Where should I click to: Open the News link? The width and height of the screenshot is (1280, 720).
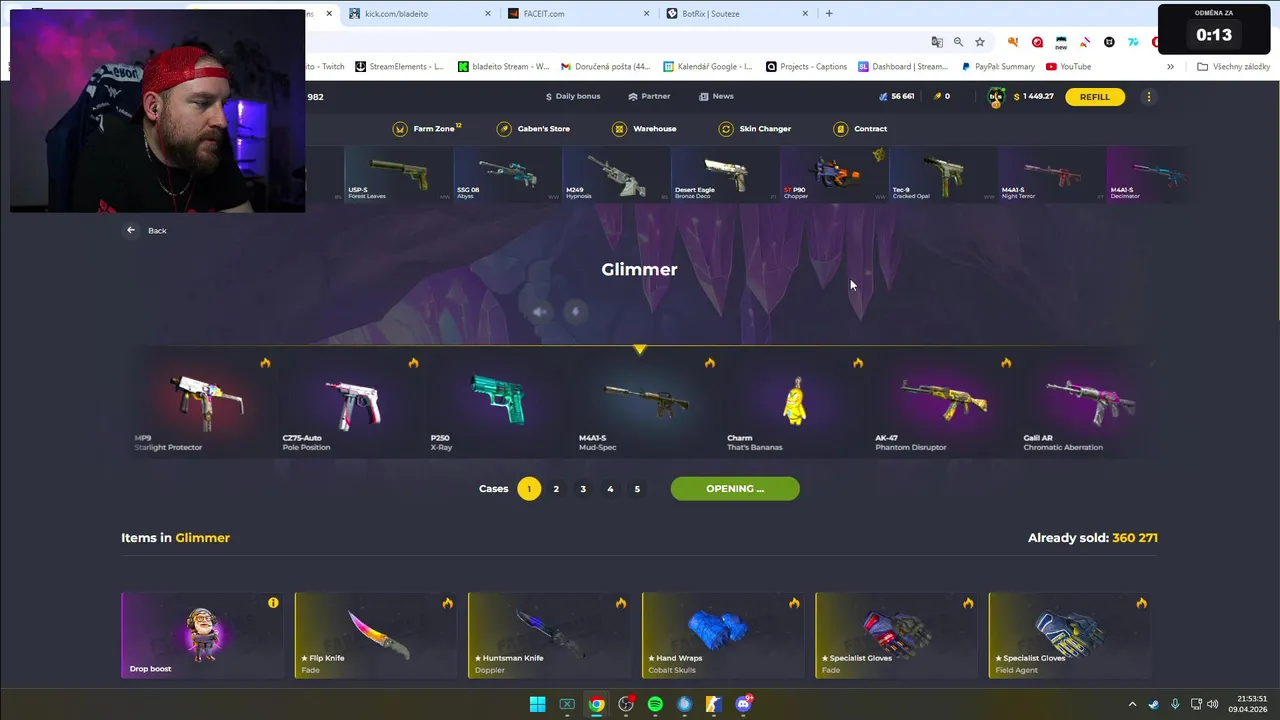[x=716, y=96]
